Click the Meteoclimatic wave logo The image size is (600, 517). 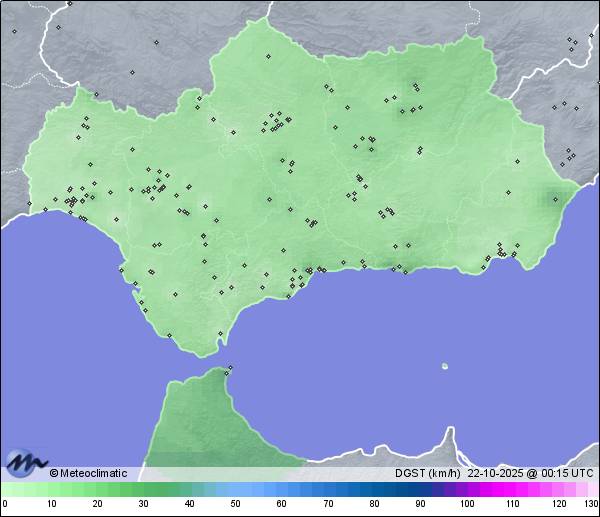(25, 462)
